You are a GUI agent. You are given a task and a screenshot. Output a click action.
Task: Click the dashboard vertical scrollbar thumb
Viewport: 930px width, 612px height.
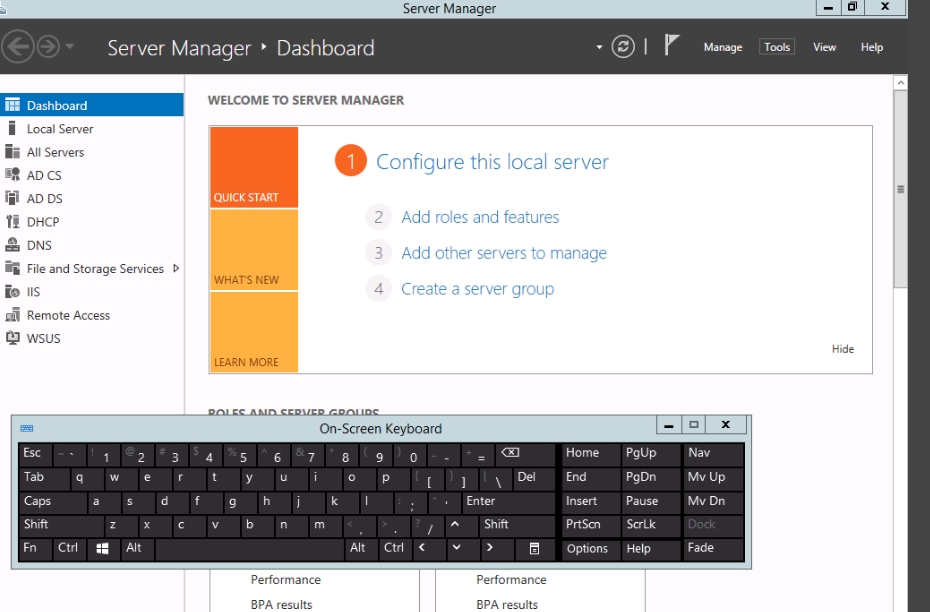[900, 189]
